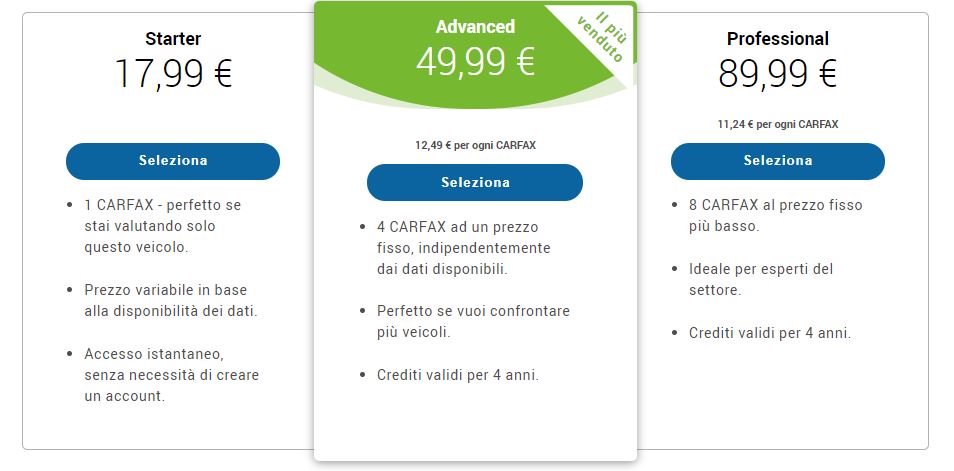Screen dimensions: 954x471
Task: Click 'Crediti validi per 4 anni' in Professional
Action: coord(770,333)
